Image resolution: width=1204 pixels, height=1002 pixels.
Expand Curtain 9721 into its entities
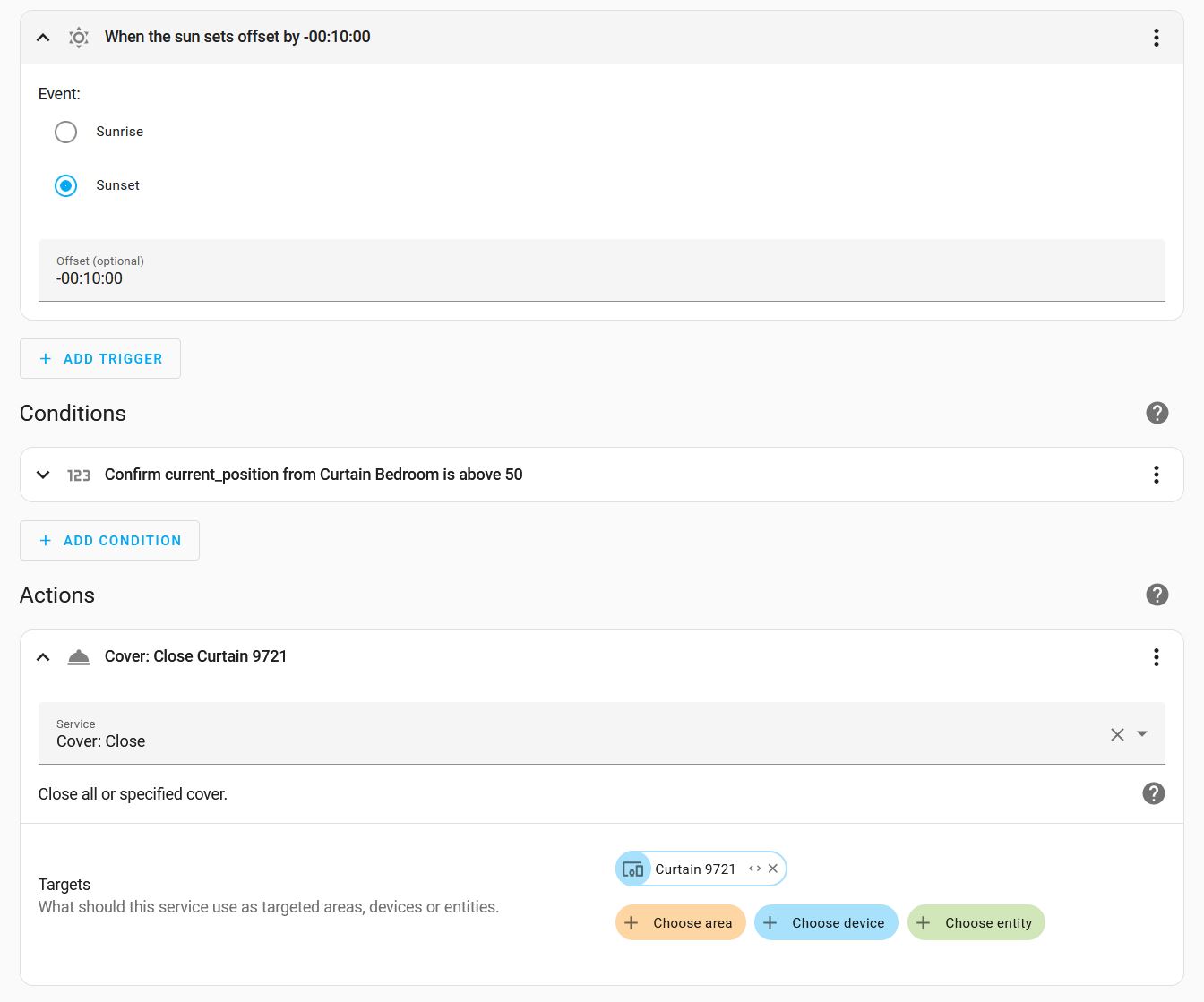click(x=754, y=869)
